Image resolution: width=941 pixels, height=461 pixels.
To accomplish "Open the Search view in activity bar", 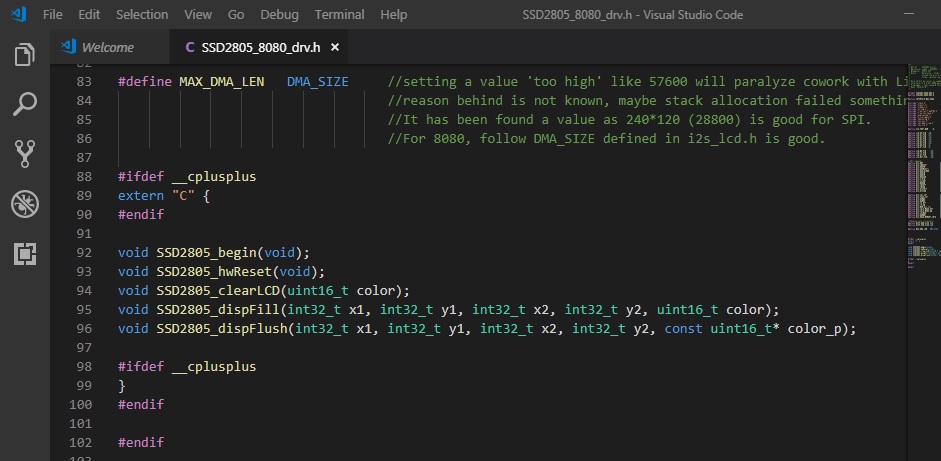I will click(25, 103).
